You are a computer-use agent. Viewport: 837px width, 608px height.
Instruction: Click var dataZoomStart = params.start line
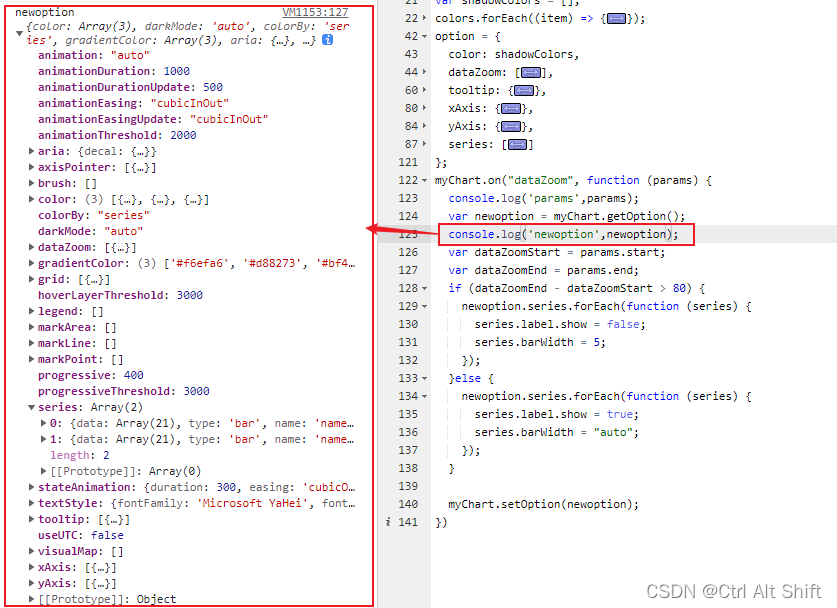tap(557, 252)
